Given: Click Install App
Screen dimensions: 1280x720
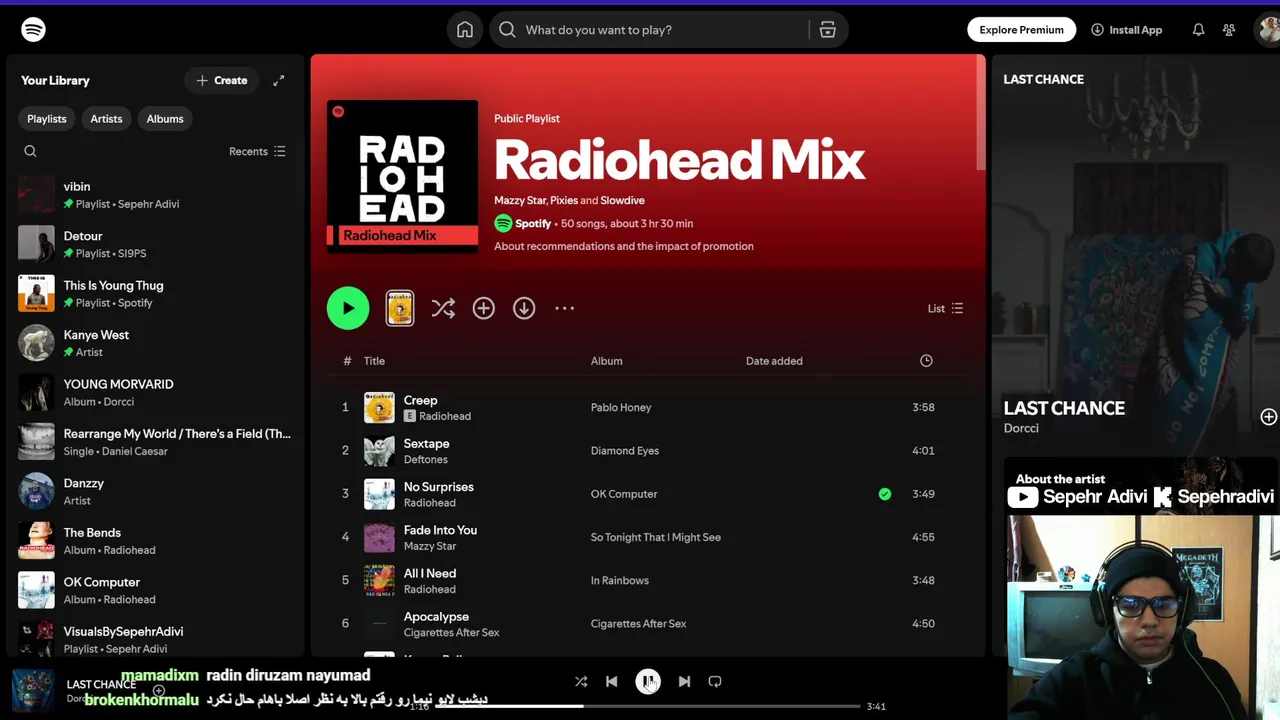Looking at the screenshot, I should tap(1126, 30).
